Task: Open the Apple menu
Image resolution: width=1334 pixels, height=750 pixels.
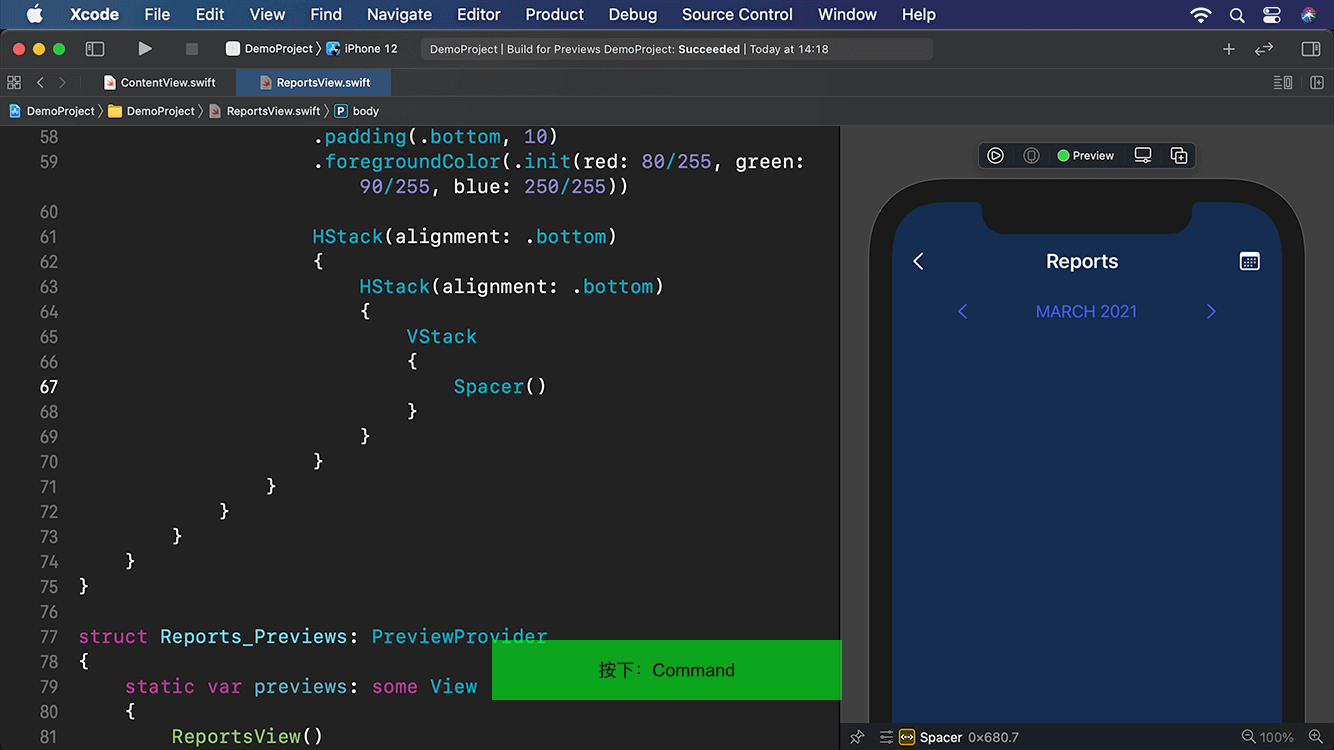Action: pyautogui.click(x=35, y=14)
